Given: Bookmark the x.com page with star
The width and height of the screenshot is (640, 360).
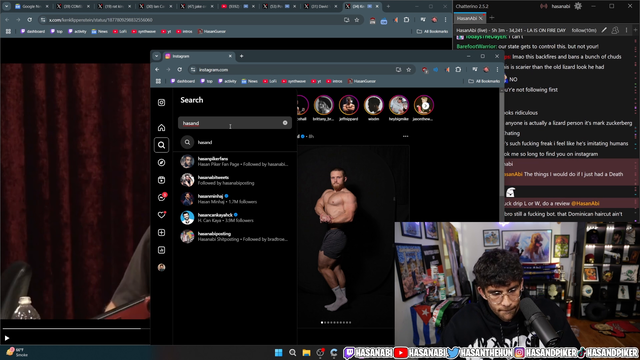Looking at the screenshot, I should (357, 20).
